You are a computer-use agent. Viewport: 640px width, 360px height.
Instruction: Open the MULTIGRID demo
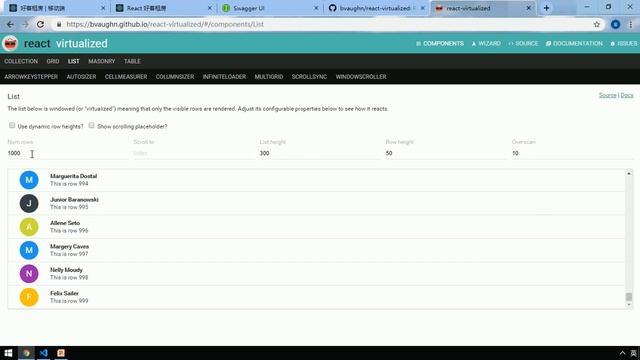pos(269,77)
